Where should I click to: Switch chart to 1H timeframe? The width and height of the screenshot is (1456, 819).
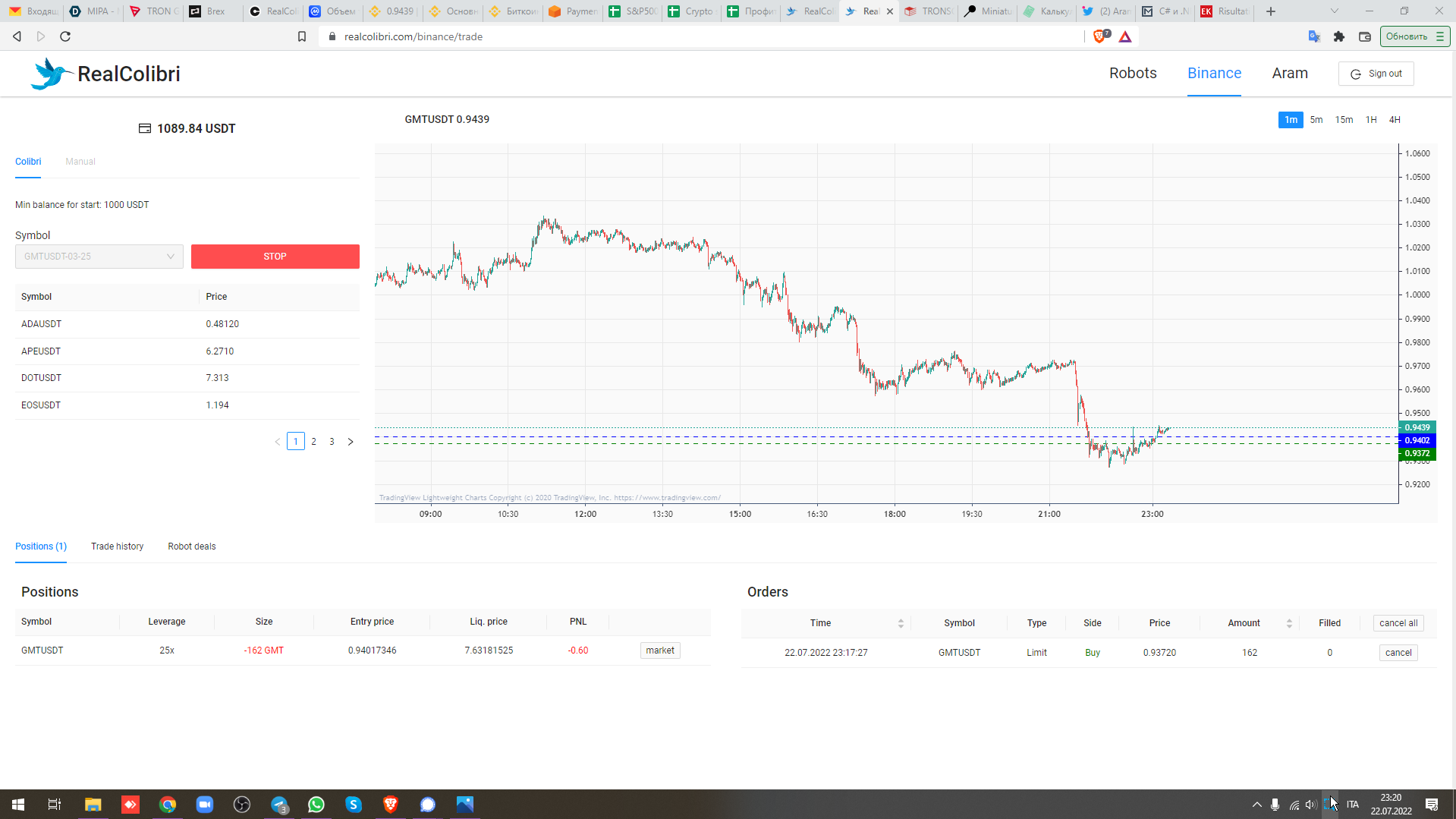tap(1371, 120)
